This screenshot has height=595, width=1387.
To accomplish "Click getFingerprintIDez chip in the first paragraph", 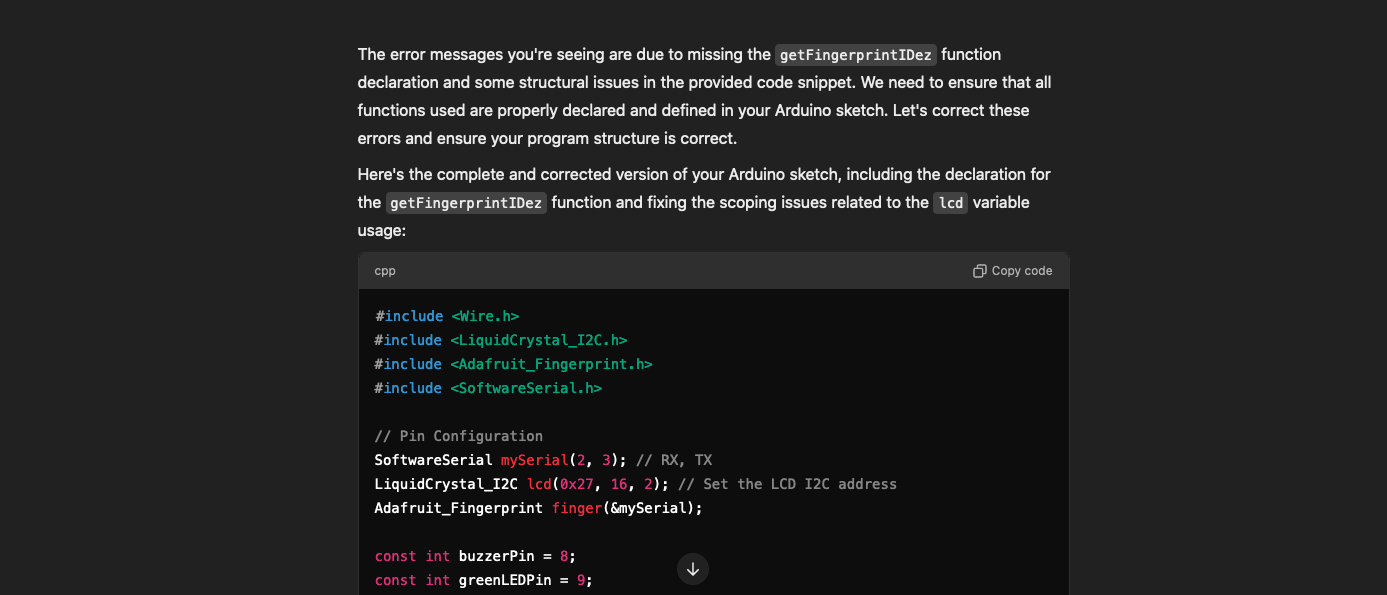I will pyautogui.click(x=856, y=55).
